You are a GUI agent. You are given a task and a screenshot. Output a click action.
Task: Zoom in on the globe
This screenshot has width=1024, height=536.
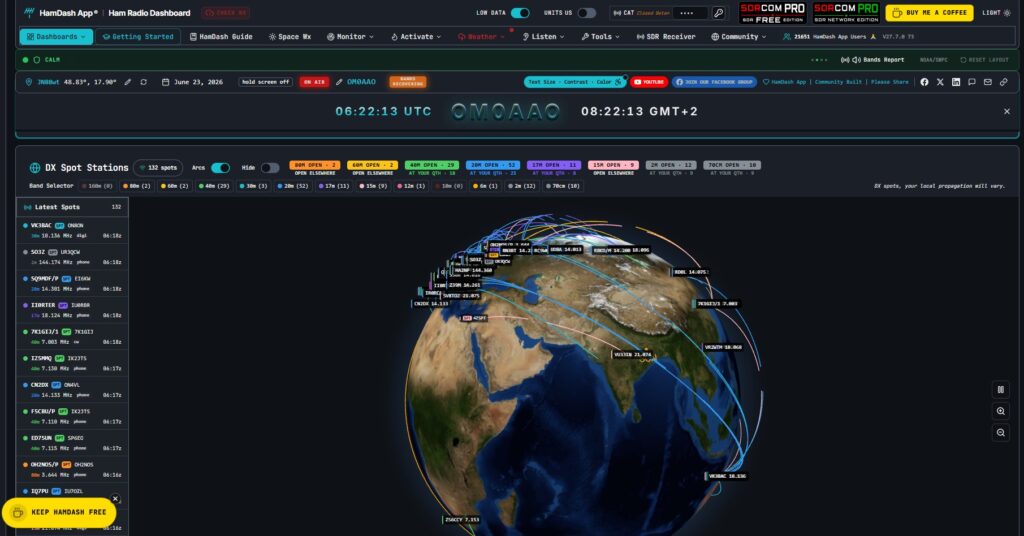click(1000, 411)
